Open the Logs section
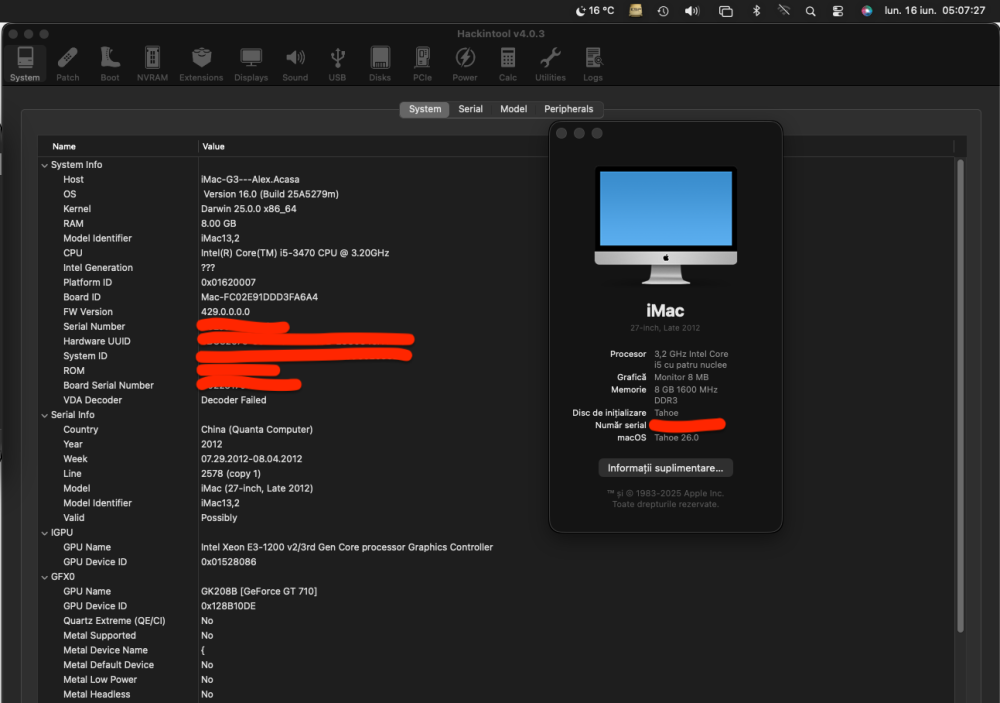The width and height of the screenshot is (1000, 703). pyautogui.click(x=593, y=64)
